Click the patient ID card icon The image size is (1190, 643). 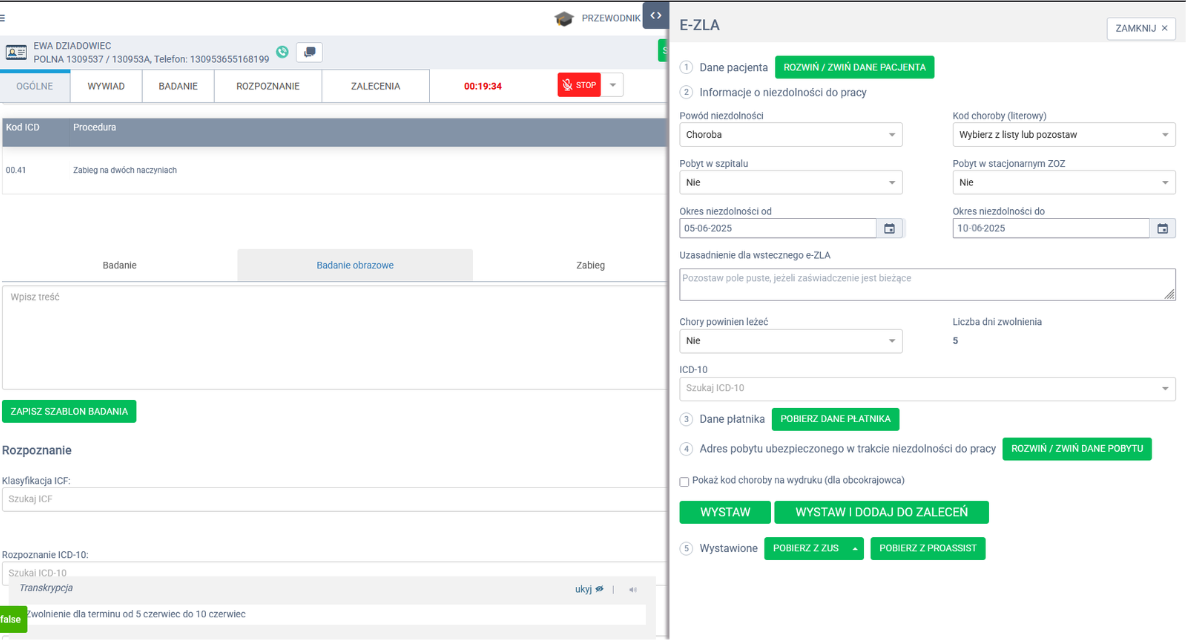coord(17,52)
